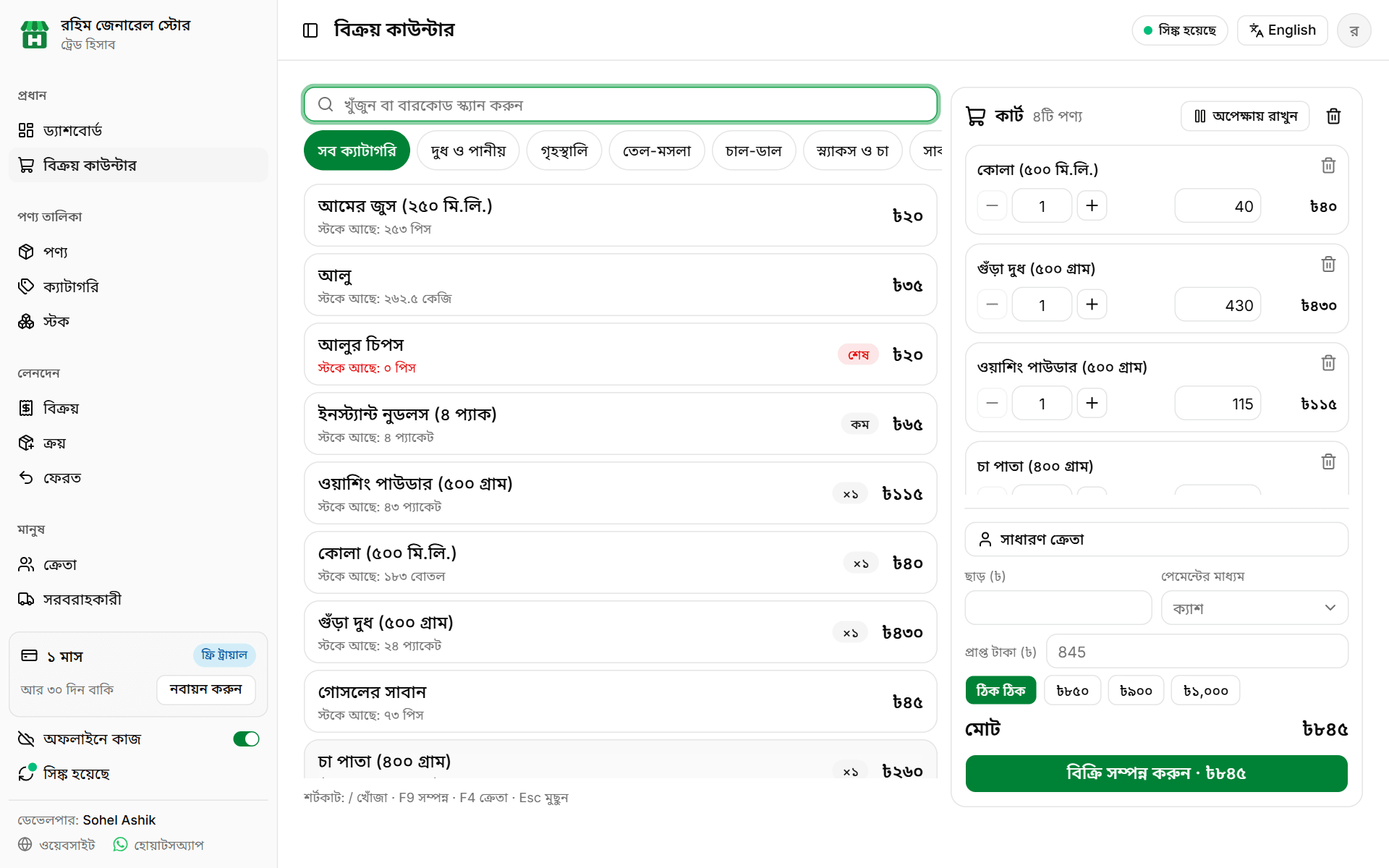Decrease কোলা quantity with minus button
Image resolution: width=1389 pixels, height=868 pixels.
(x=992, y=206)
